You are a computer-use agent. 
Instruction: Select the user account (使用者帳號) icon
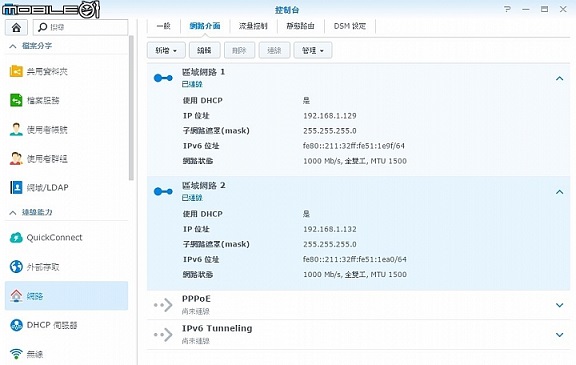point(16,129)
